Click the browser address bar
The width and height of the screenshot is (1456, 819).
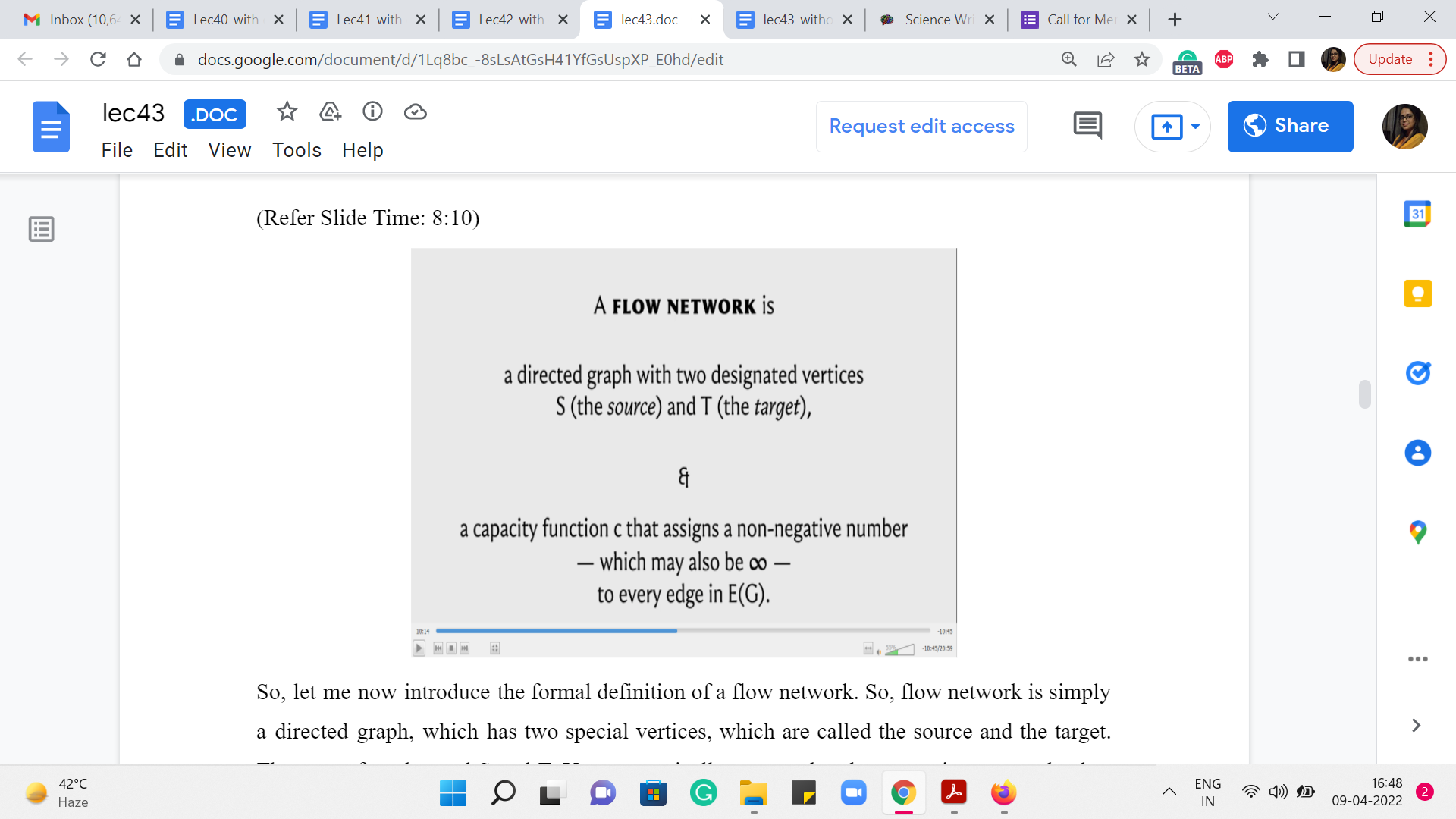(607, 59)
